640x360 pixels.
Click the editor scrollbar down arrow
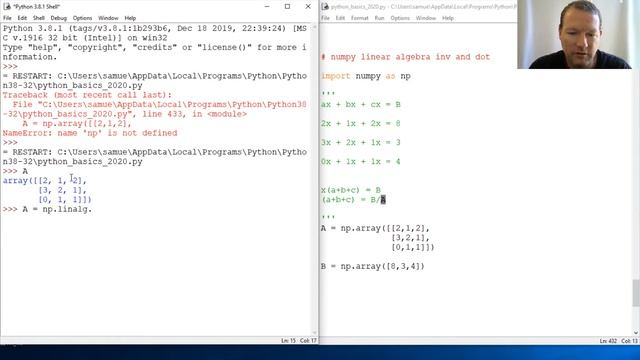[636, 333]
